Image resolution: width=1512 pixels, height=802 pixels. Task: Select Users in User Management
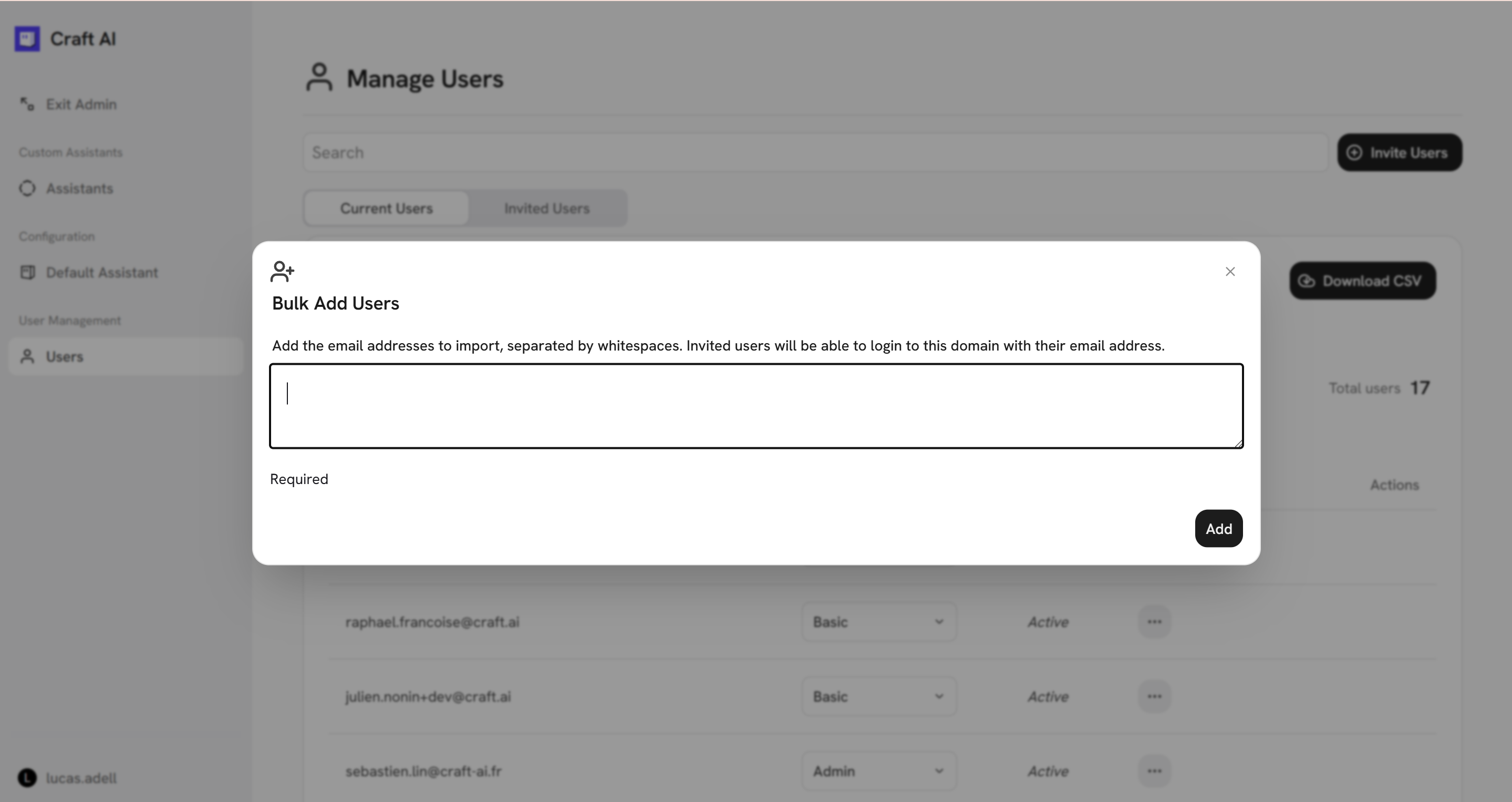click(65, 356)
